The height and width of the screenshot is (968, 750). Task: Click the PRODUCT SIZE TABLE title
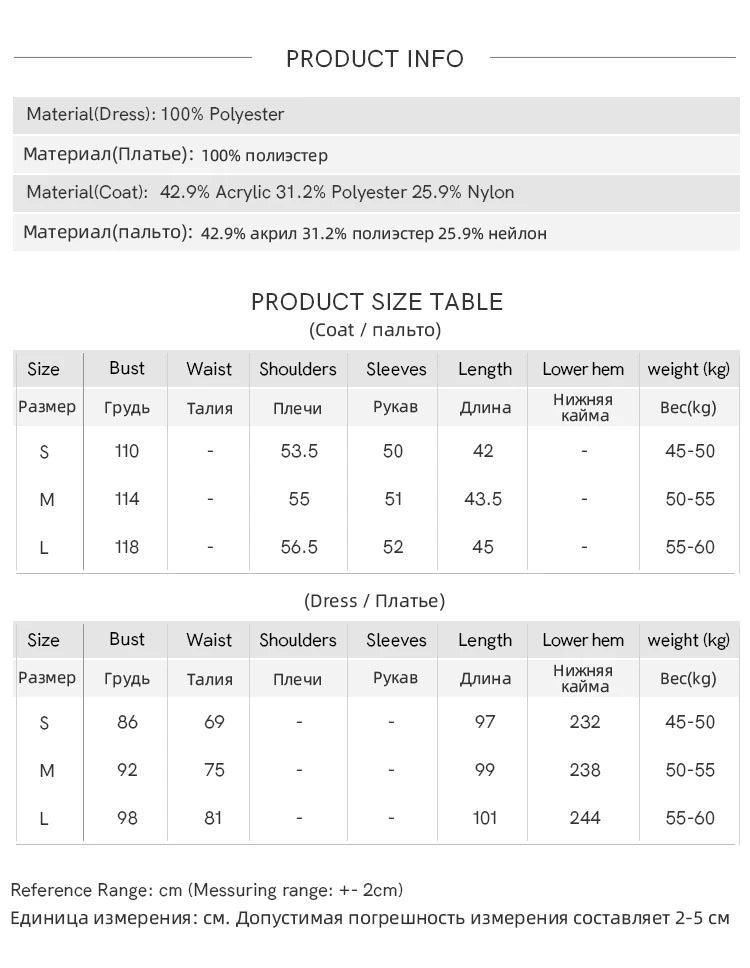376,302
